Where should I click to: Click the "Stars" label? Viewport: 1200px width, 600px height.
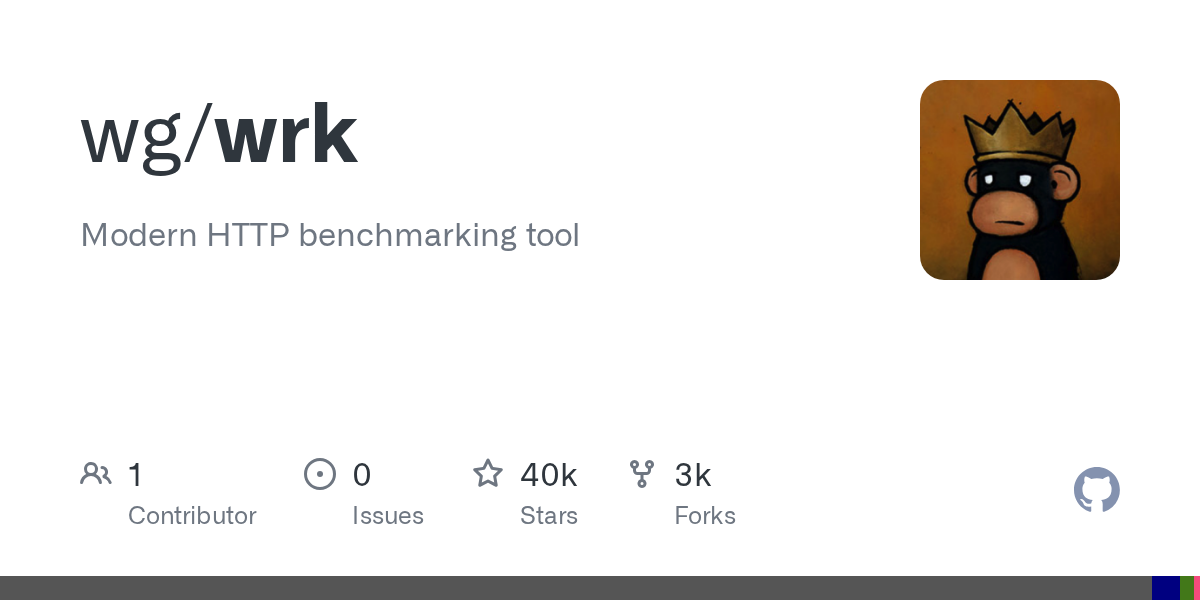tap(549, 516)
